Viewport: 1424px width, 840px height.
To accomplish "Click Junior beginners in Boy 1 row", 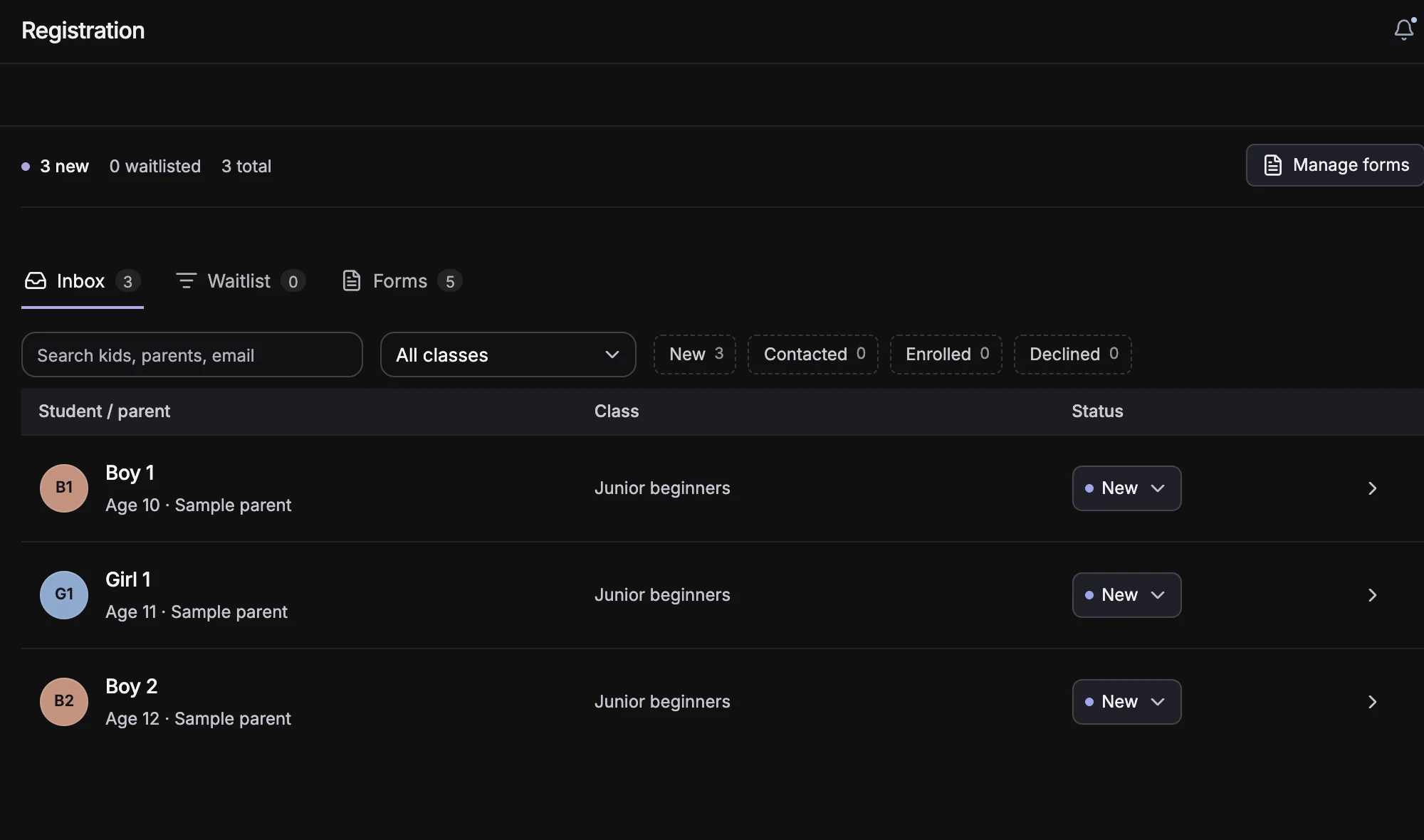I will pyautogui.click(x=662, y=488).
